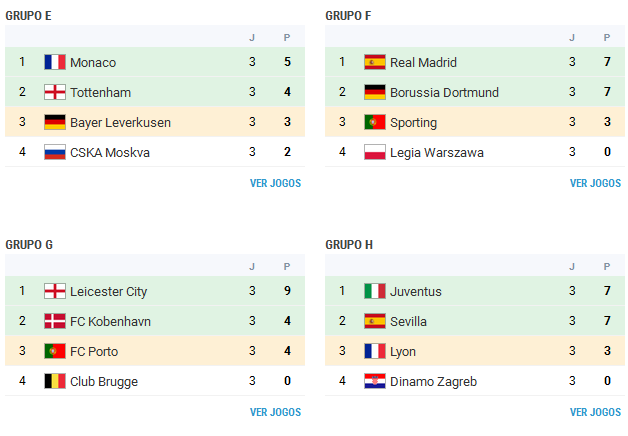Screen dimensions: 628x436
Task: Click the Belgian flag next to Club Brugge
Action: click(54, 381)
